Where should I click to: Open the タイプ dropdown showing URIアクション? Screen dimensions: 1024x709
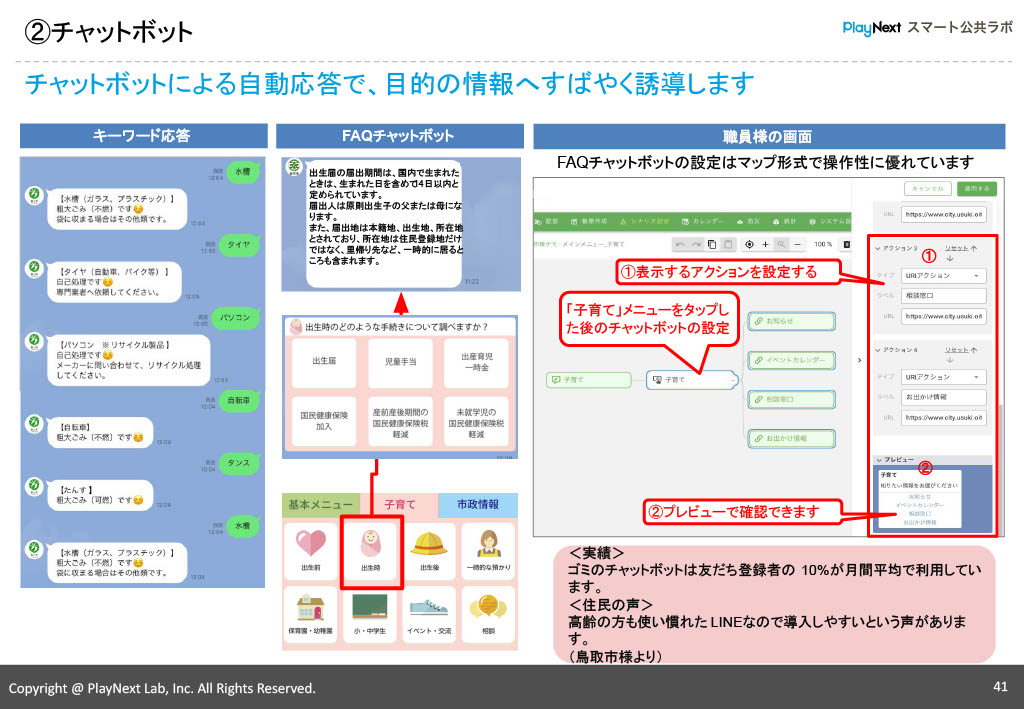click(943, 275)
